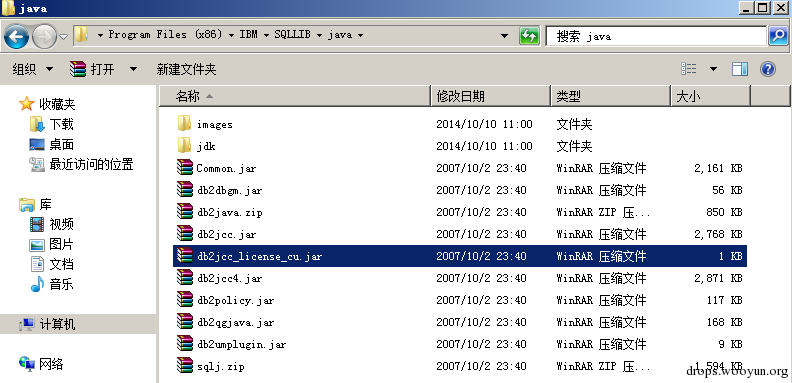The height and width of the screenshot is (383, 792).
Task: Create a folder with 新建文件夹
Action: [186, 69]
